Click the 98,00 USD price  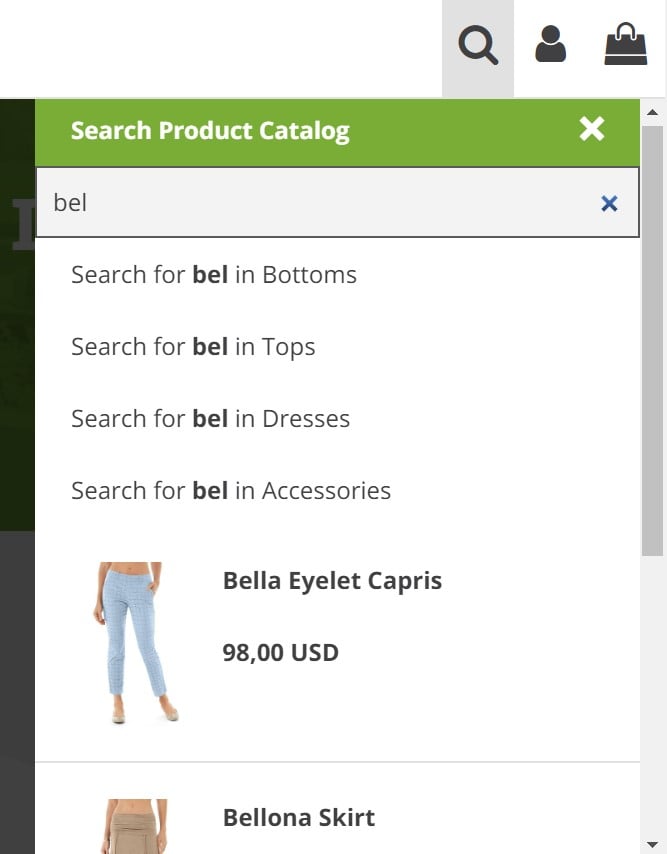tap(280, 652)
